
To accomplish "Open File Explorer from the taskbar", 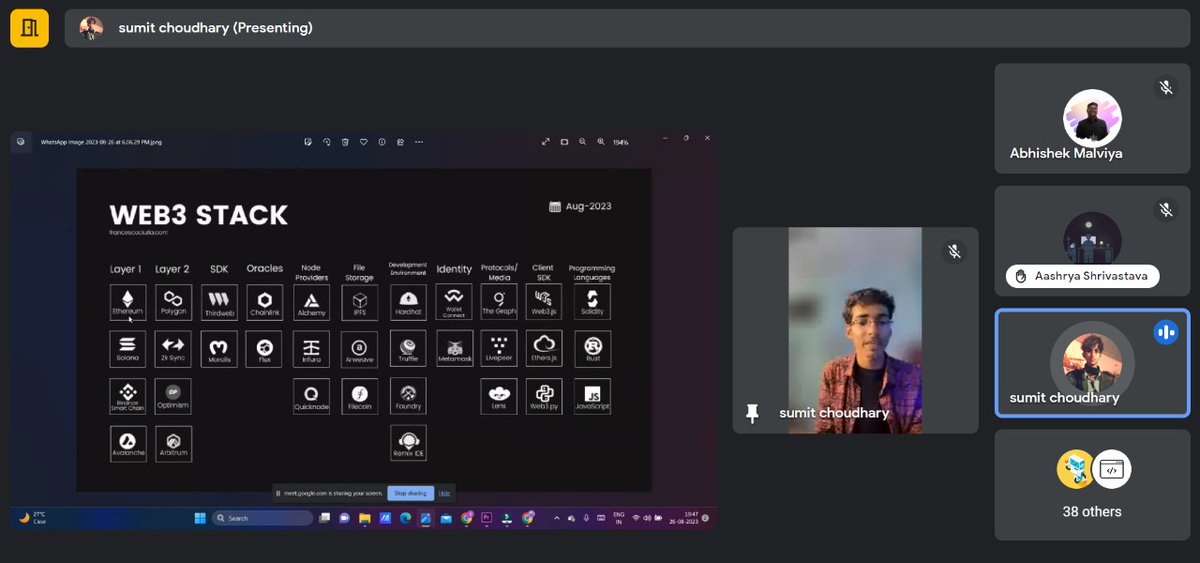I will pyautogui.click(x=365, y=518).
